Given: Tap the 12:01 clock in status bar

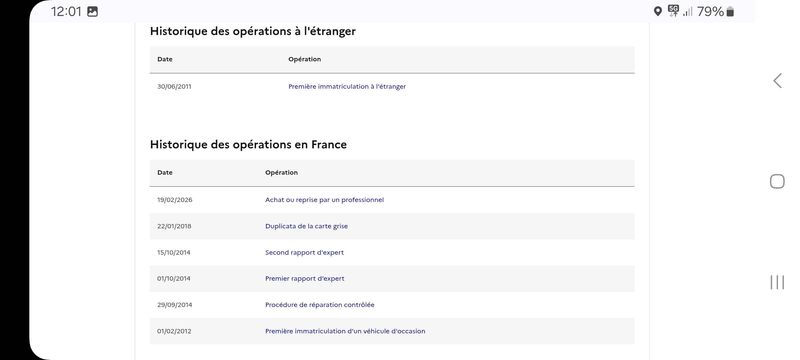Looking at the screenshot, I should click(x=66, y=11).
